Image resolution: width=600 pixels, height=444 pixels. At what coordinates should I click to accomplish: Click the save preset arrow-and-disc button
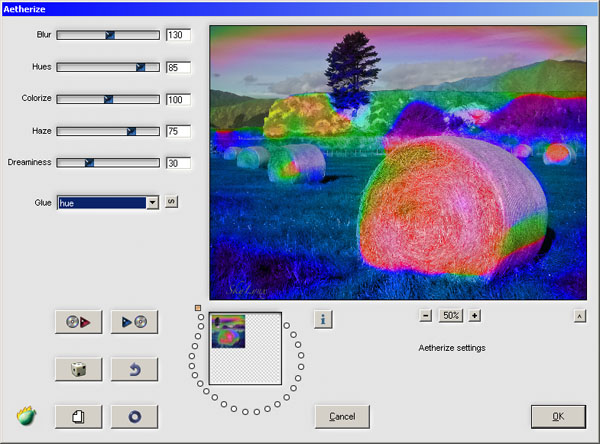134,322
